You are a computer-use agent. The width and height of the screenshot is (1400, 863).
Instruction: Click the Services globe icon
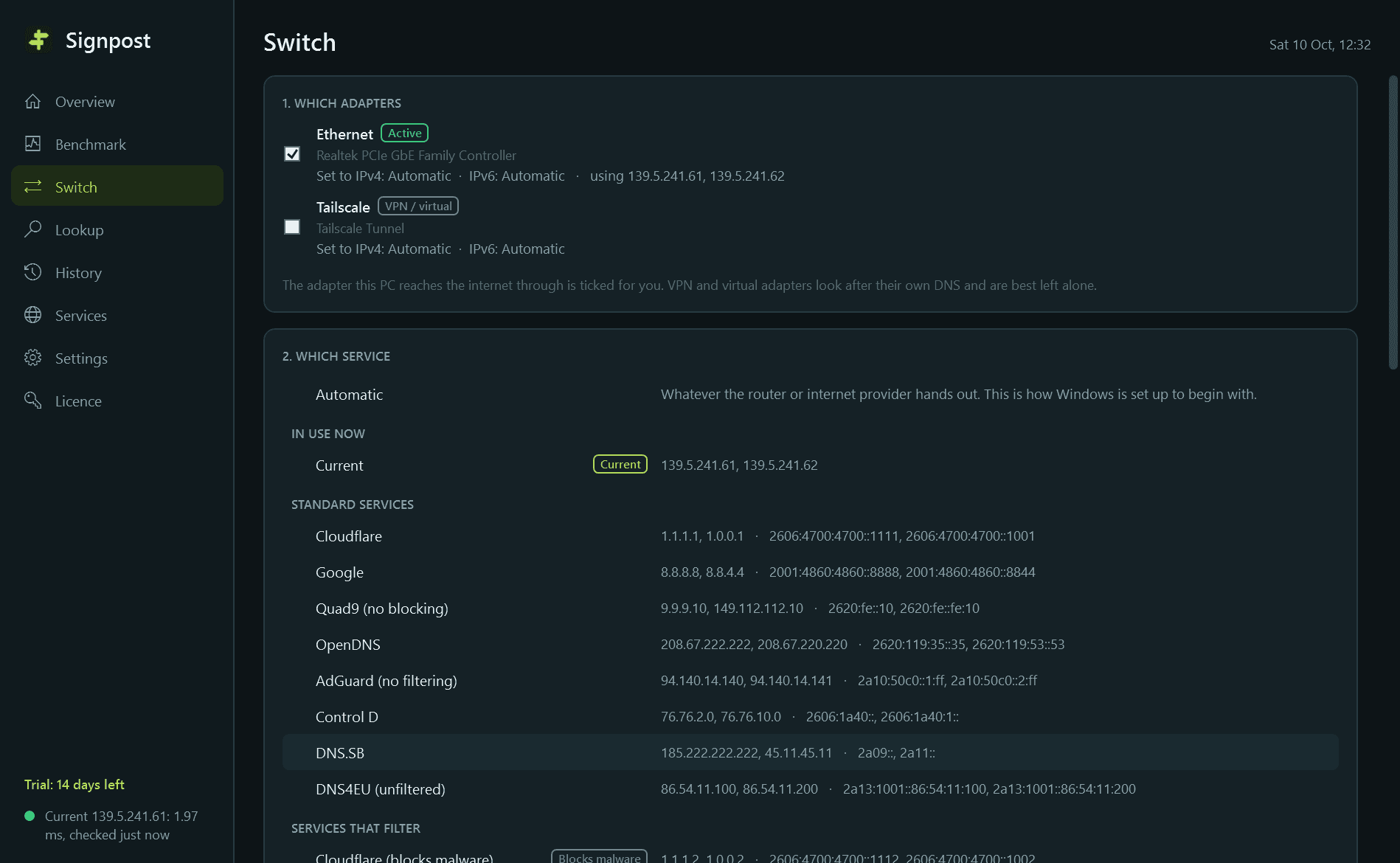[32, 315]
